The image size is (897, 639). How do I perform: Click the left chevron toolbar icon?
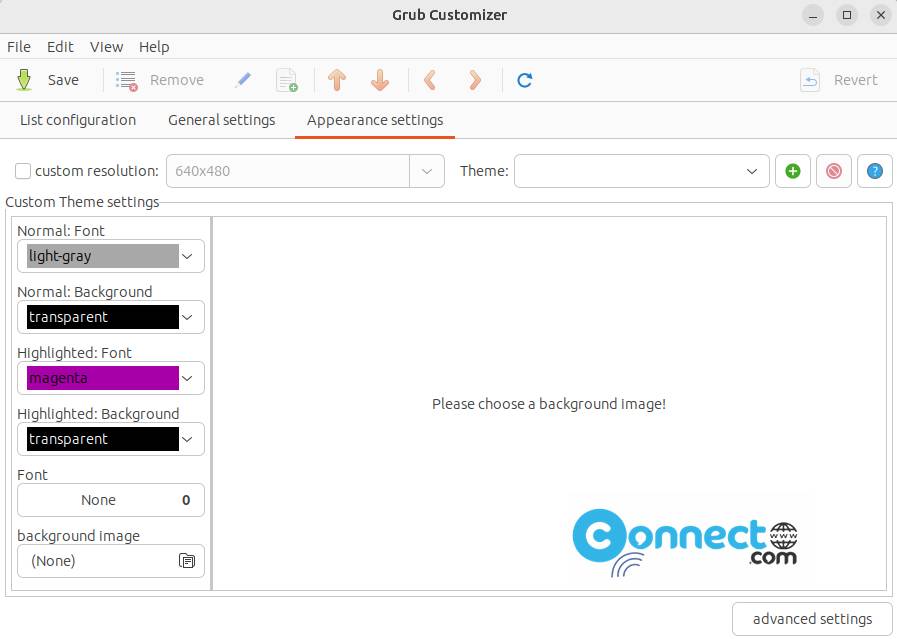tap(430, 80)
